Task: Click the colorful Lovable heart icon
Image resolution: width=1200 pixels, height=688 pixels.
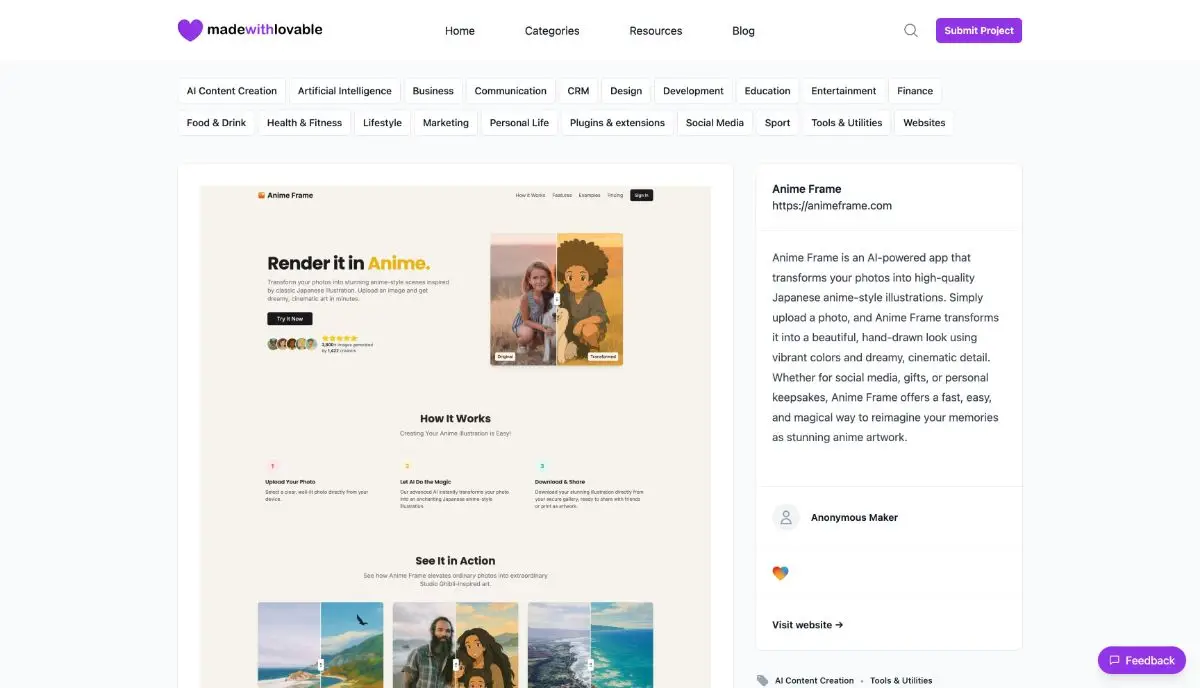Action: tap(780, 573)
